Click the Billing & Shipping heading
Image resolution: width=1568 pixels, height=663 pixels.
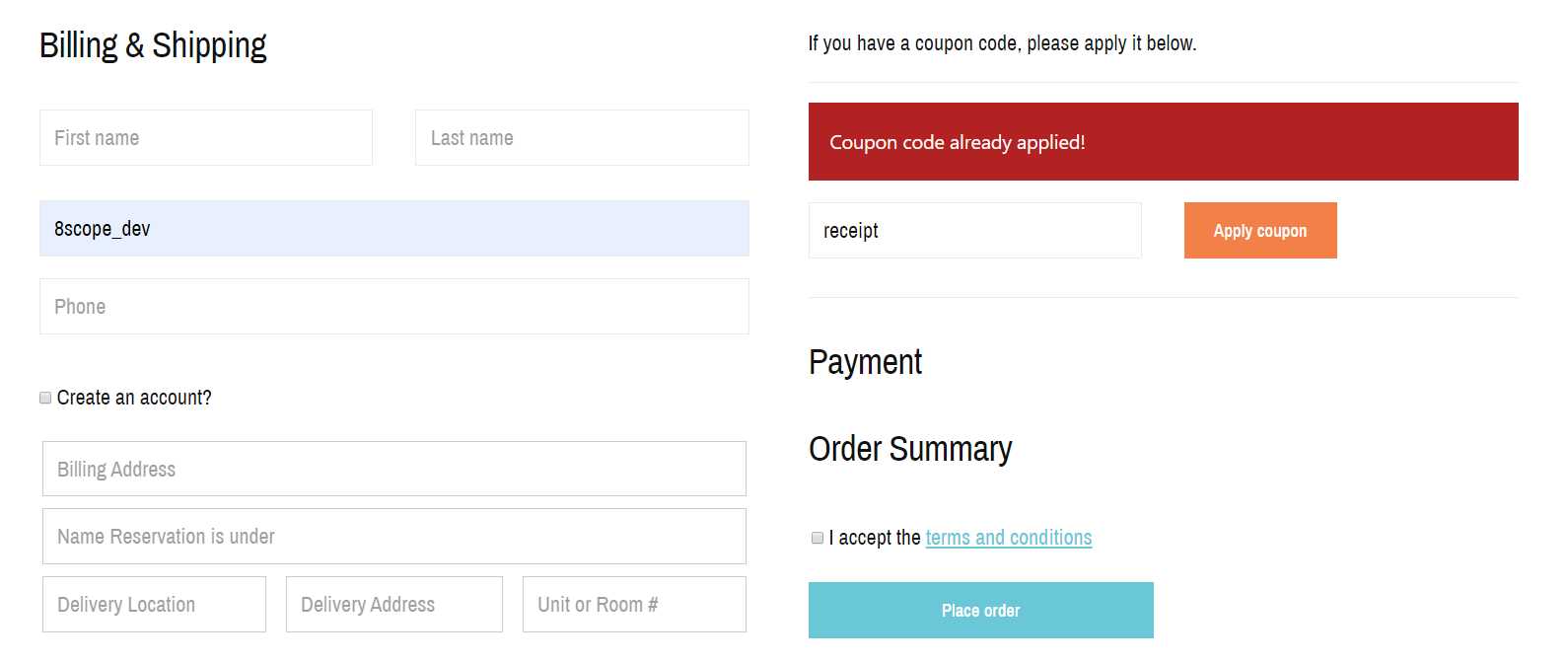pos(152,44)
